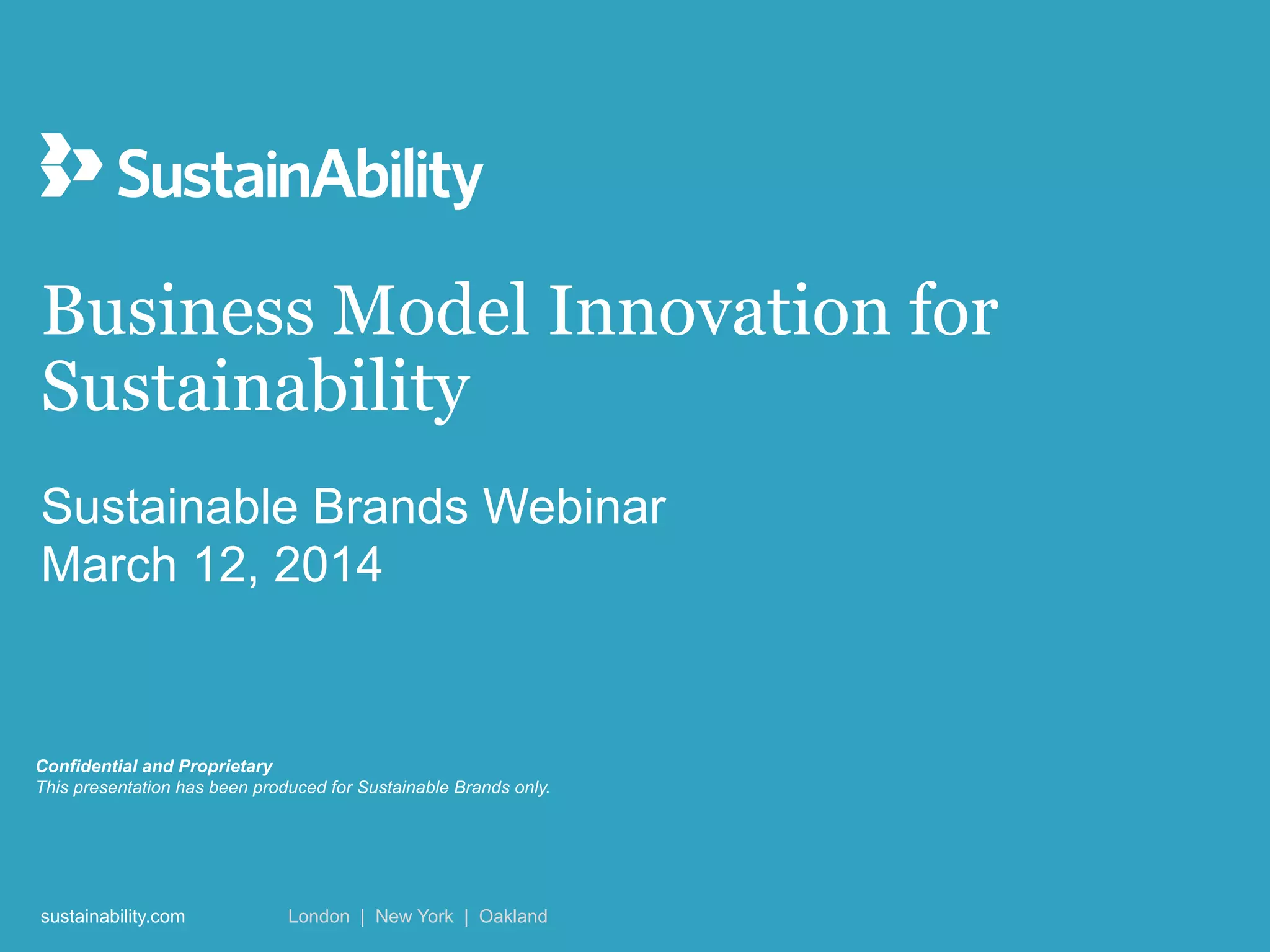Click the year '2014' in the date
Viewport: 1270px width, 952px height.
coord(327,565)
